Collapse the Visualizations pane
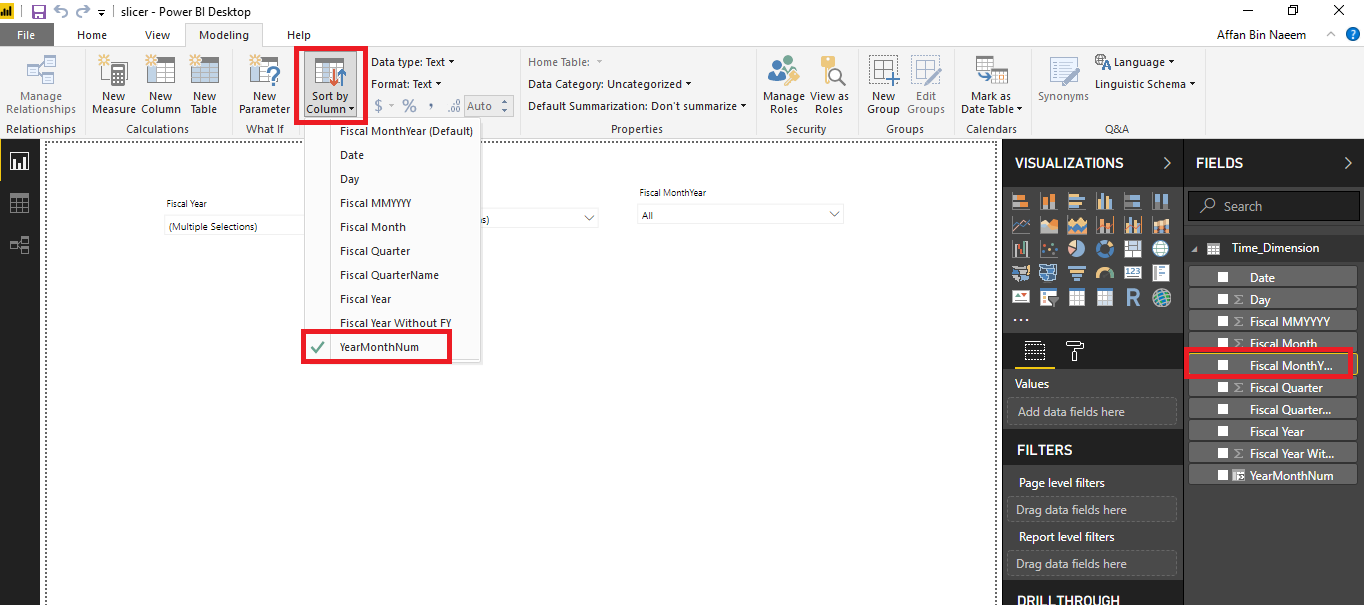The width and height of the screenshot is (1364, 605). click(1167, 163)
